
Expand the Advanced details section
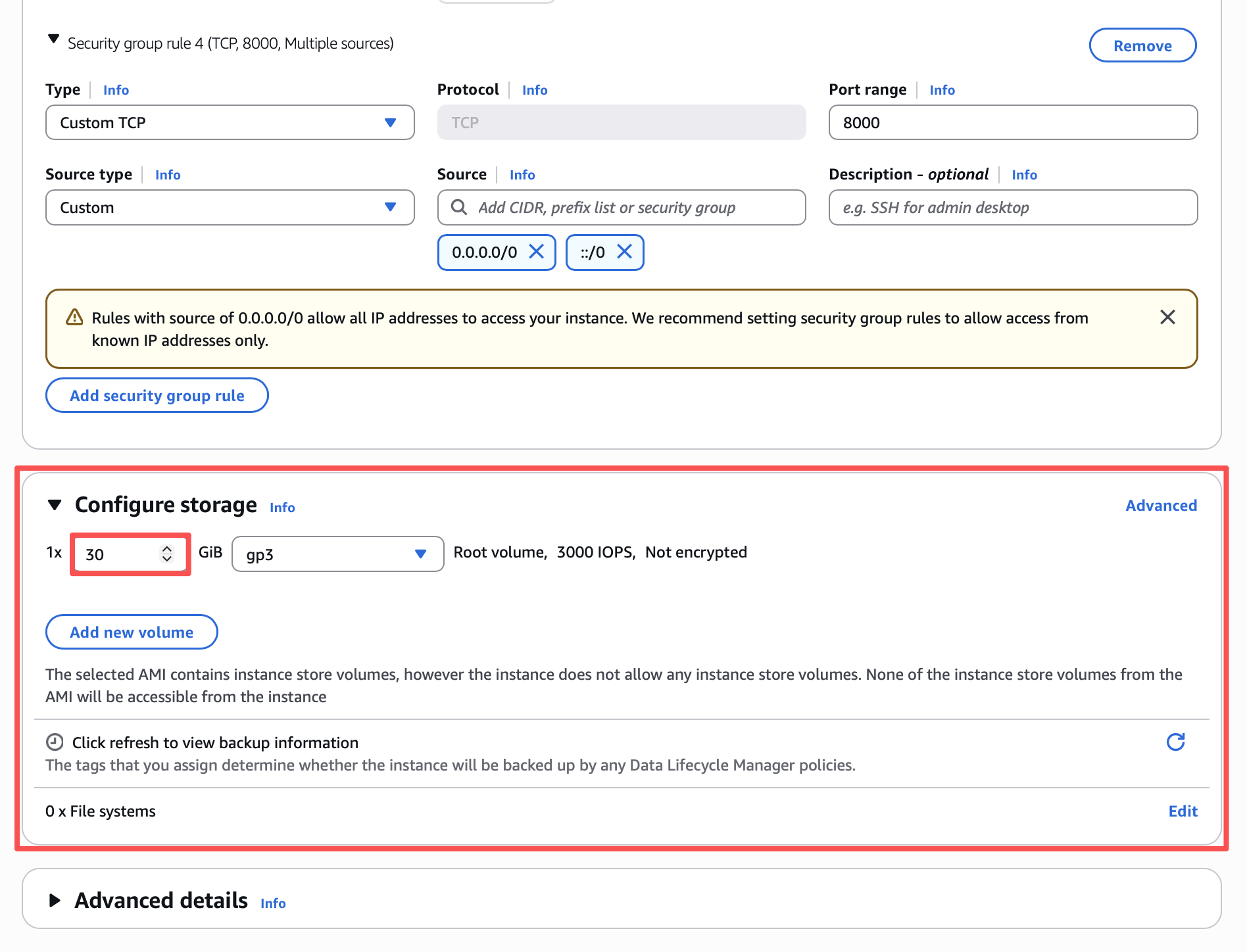click(55, 900)
